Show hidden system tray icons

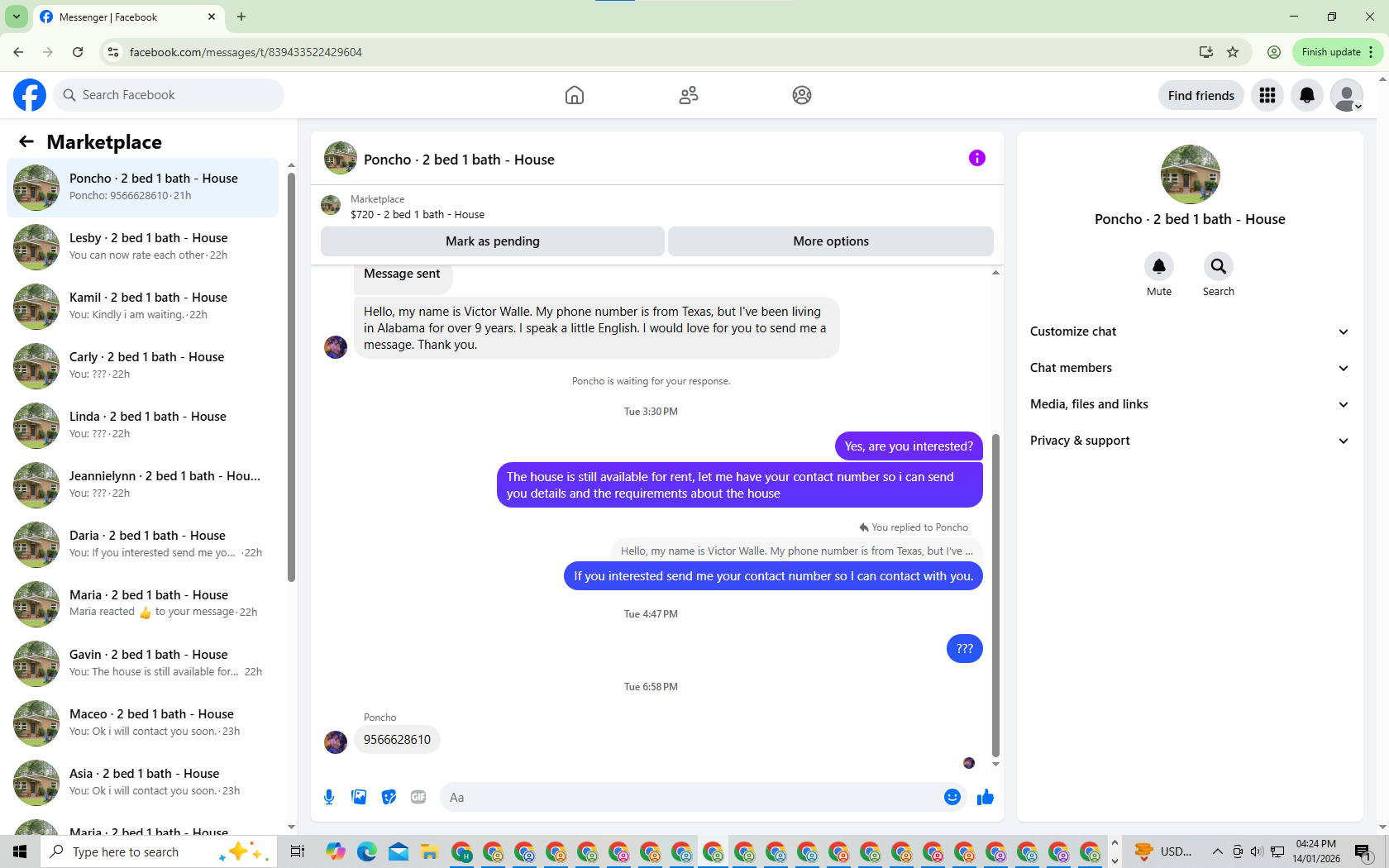tap(1217, 851)
